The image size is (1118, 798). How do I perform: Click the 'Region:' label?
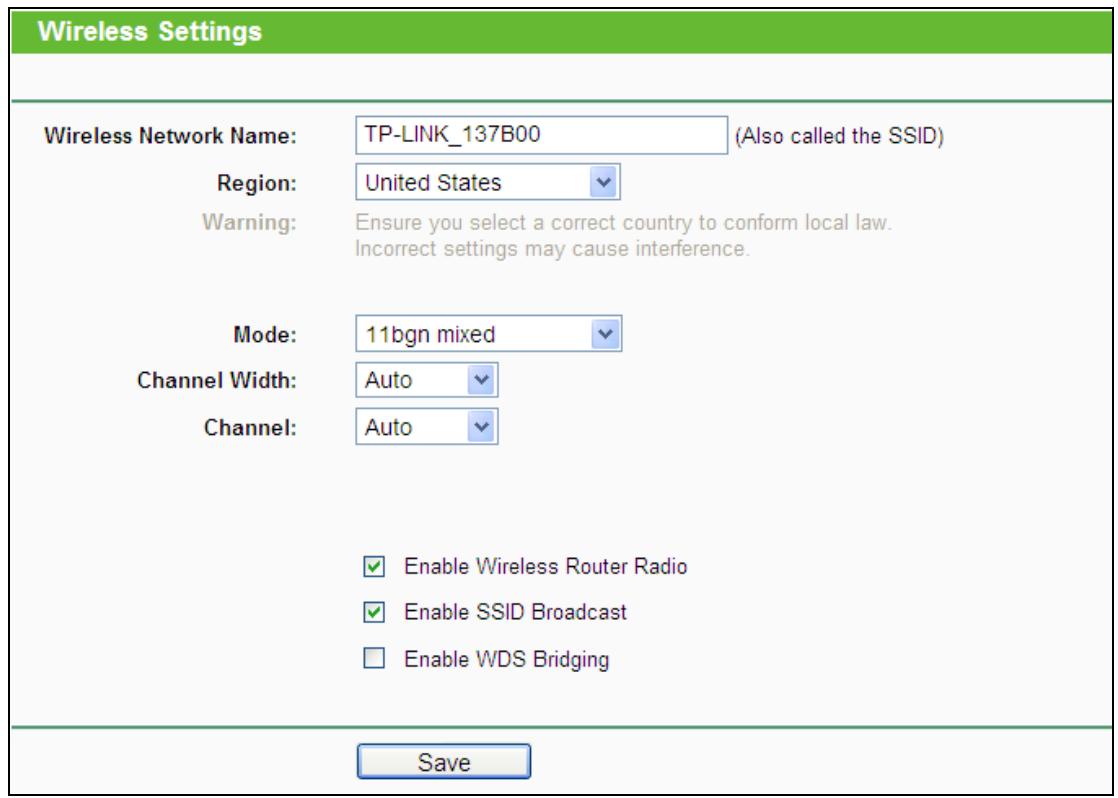click(257, 183)
